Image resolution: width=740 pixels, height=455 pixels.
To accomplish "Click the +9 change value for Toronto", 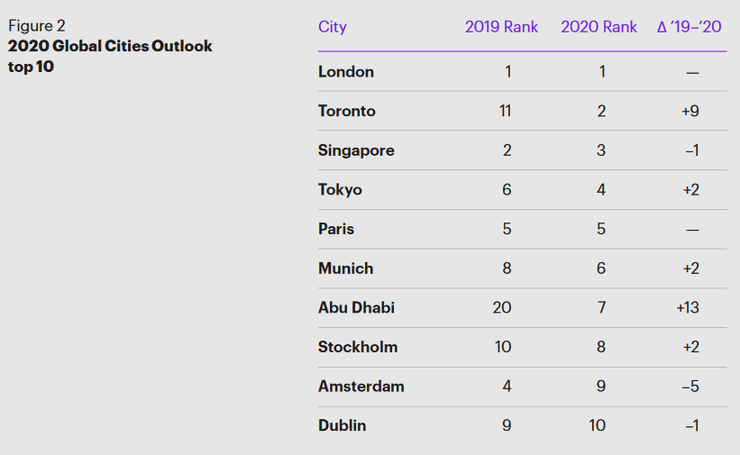I will [690, 111].
